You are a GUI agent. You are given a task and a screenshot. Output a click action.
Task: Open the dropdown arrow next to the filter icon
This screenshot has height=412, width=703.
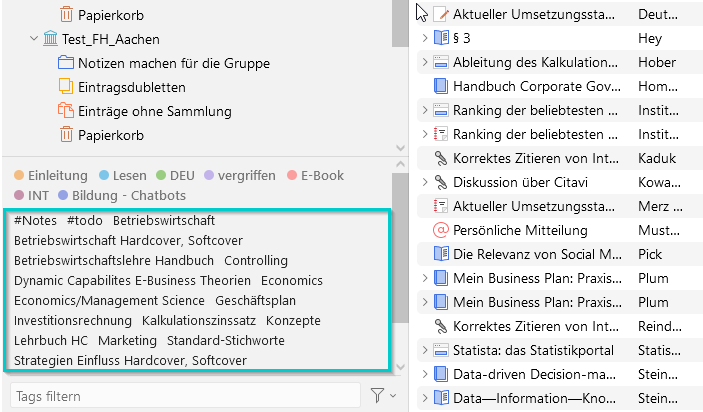[x=393, y=396]
